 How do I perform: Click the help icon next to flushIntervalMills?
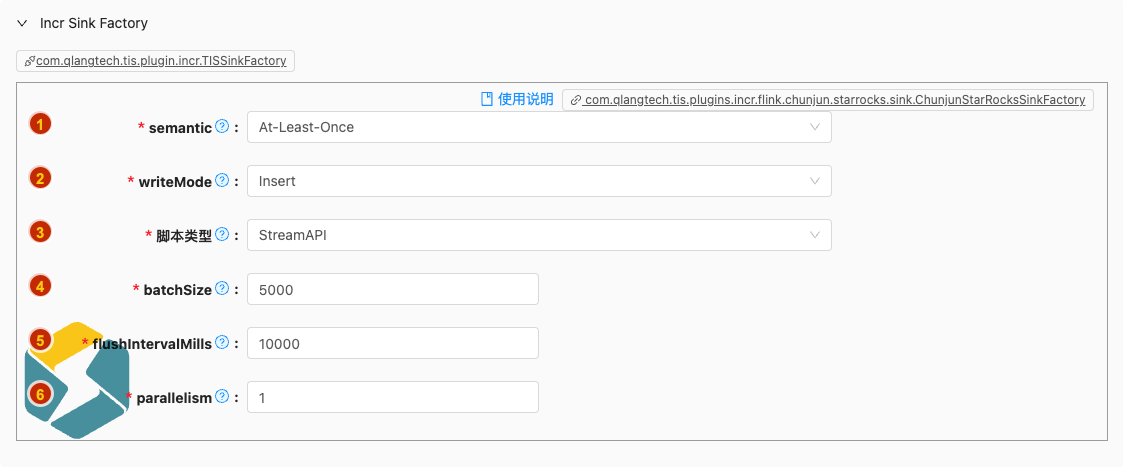click(222, 343)
